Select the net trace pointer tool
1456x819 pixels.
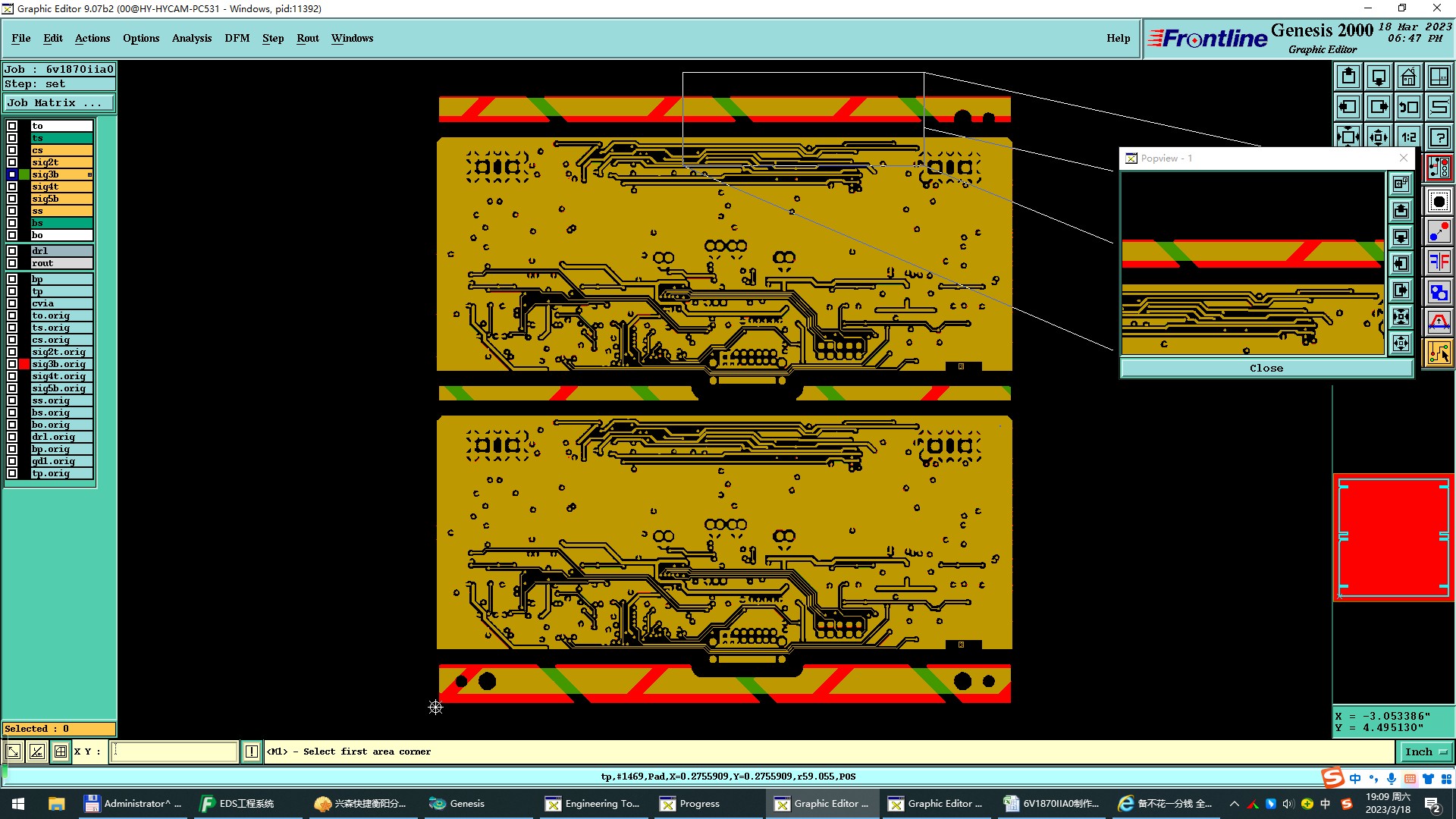click(x=1439, y=353)
